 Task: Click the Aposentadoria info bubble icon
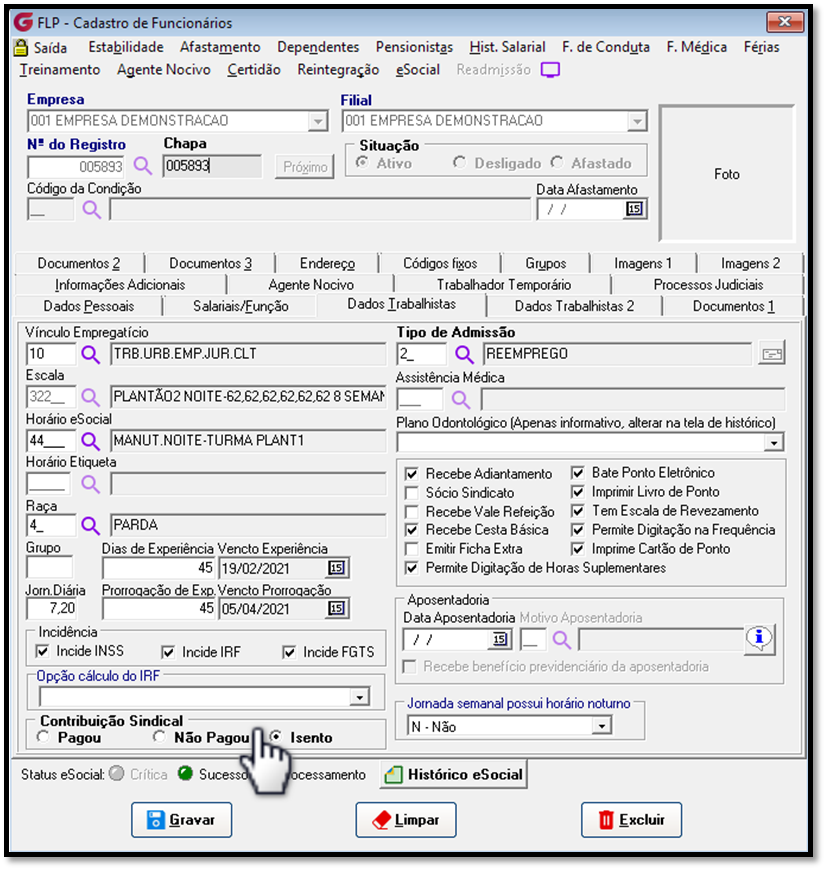759,639
